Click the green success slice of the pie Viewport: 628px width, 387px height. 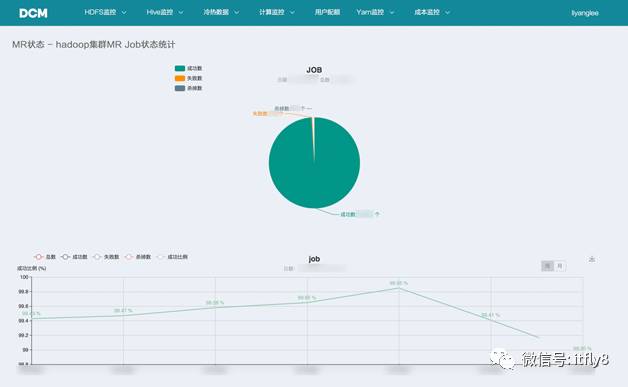(314, 163)
